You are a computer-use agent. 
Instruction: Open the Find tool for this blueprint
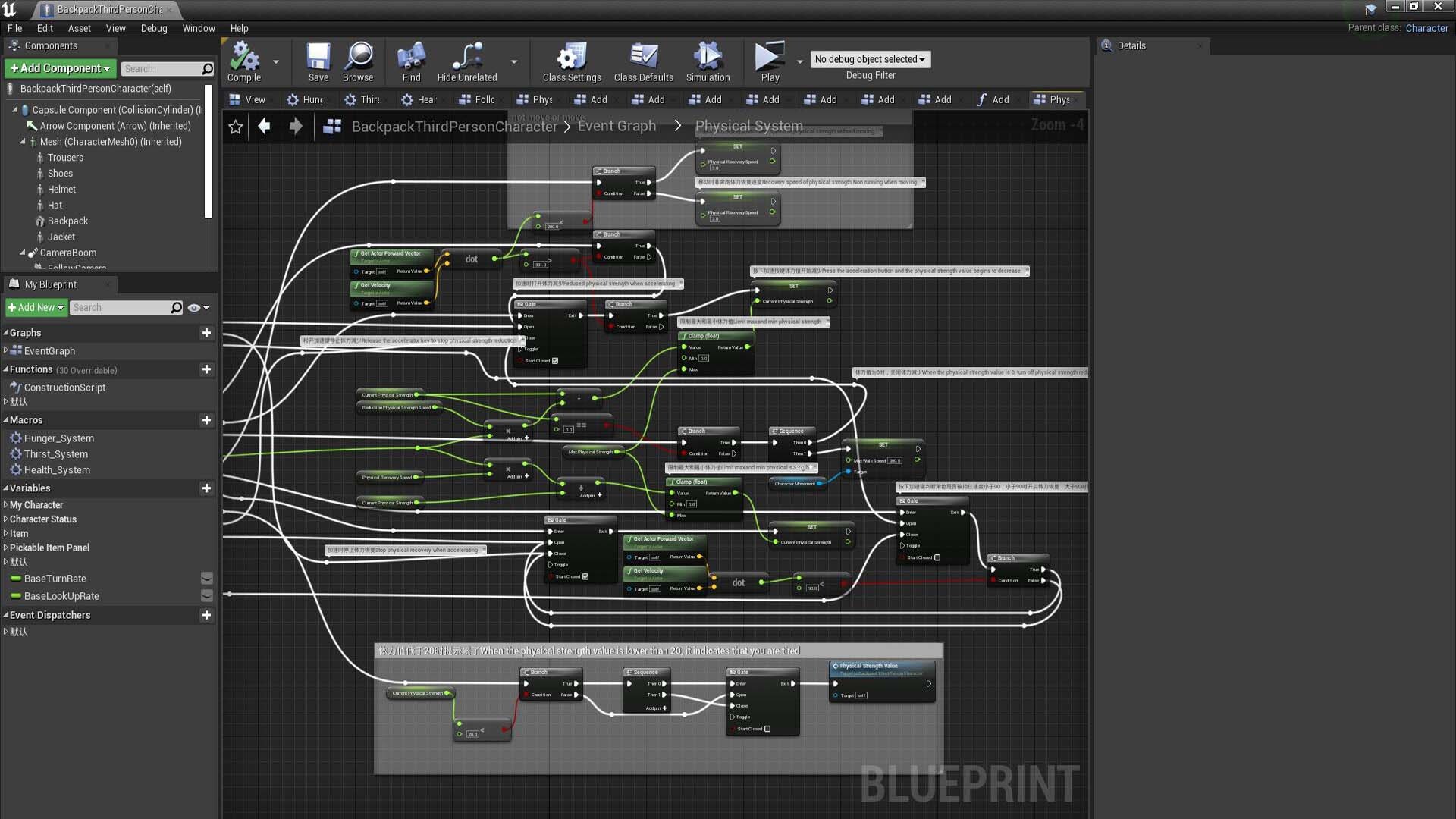tap(410, 62)
